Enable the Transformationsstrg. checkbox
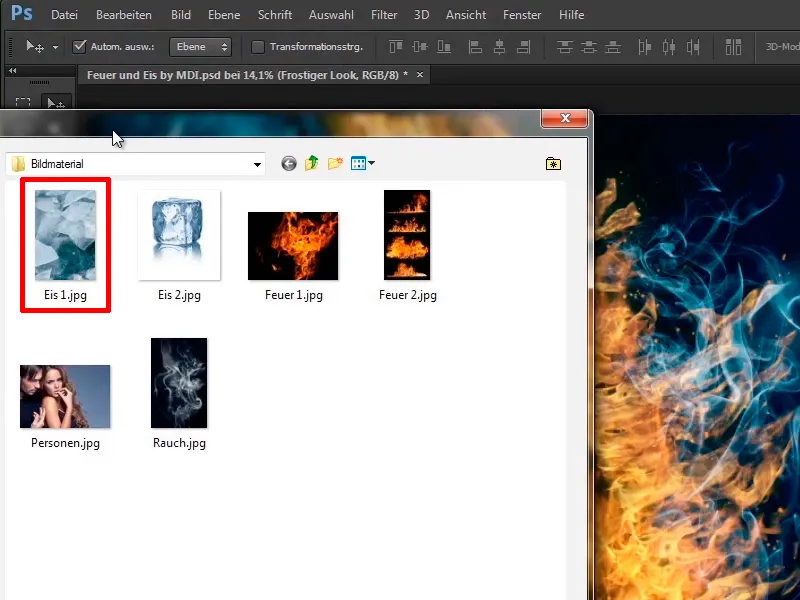This screenshot has height=600, width=800. (x=258, y=47)
